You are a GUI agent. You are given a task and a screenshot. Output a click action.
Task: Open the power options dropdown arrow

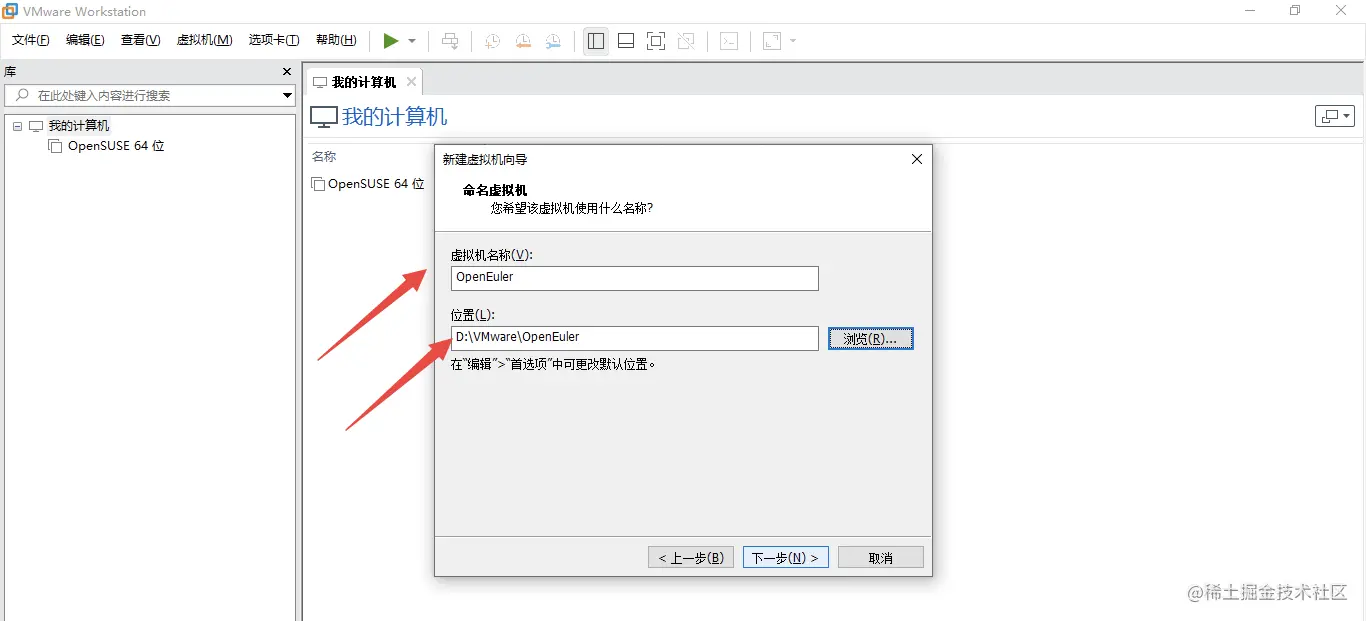412,41
